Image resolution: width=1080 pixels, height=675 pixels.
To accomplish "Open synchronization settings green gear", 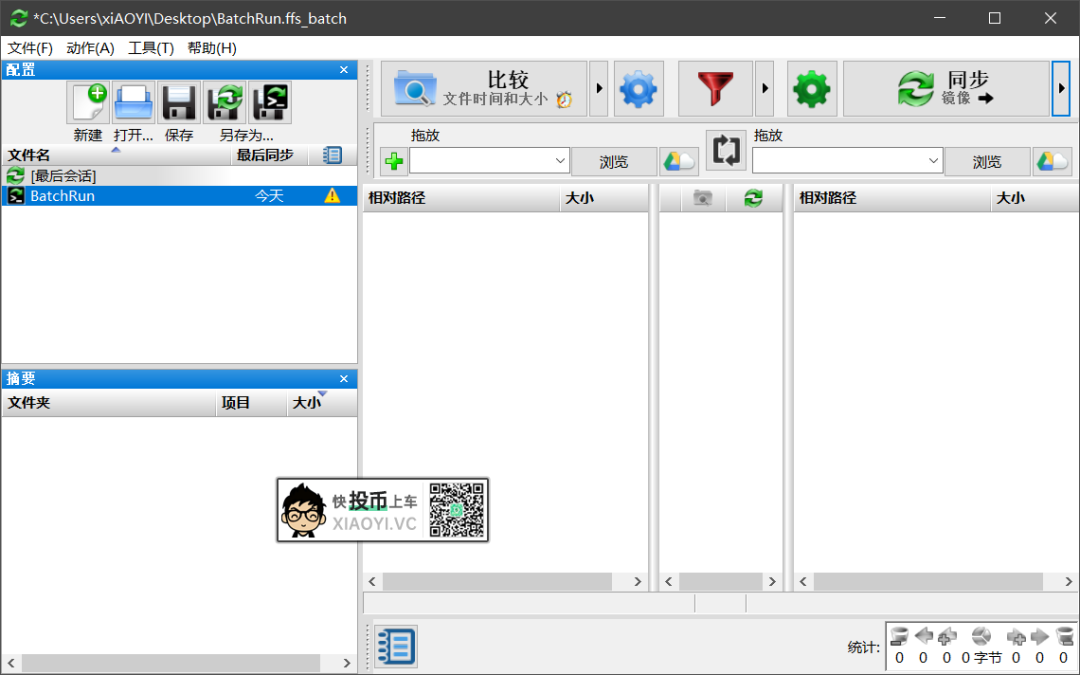I will [x=812, y=89].
